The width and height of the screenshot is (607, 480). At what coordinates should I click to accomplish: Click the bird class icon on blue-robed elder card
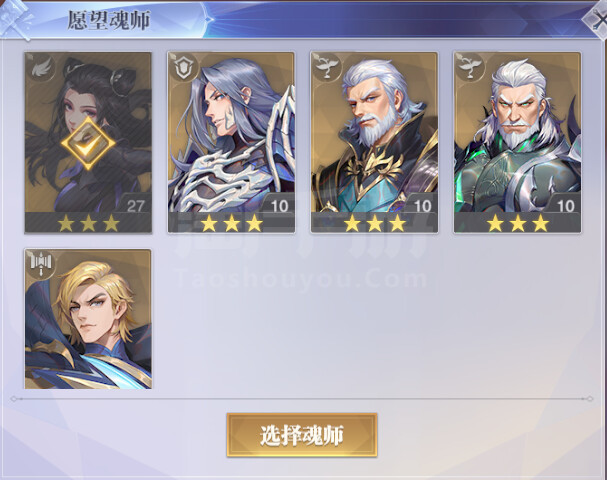326,67
